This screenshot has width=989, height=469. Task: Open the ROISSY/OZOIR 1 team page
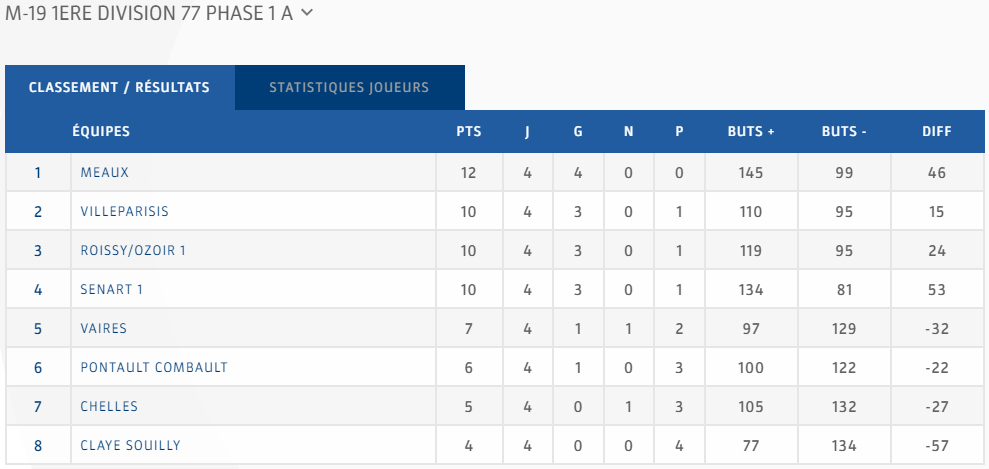coord(133,250)
